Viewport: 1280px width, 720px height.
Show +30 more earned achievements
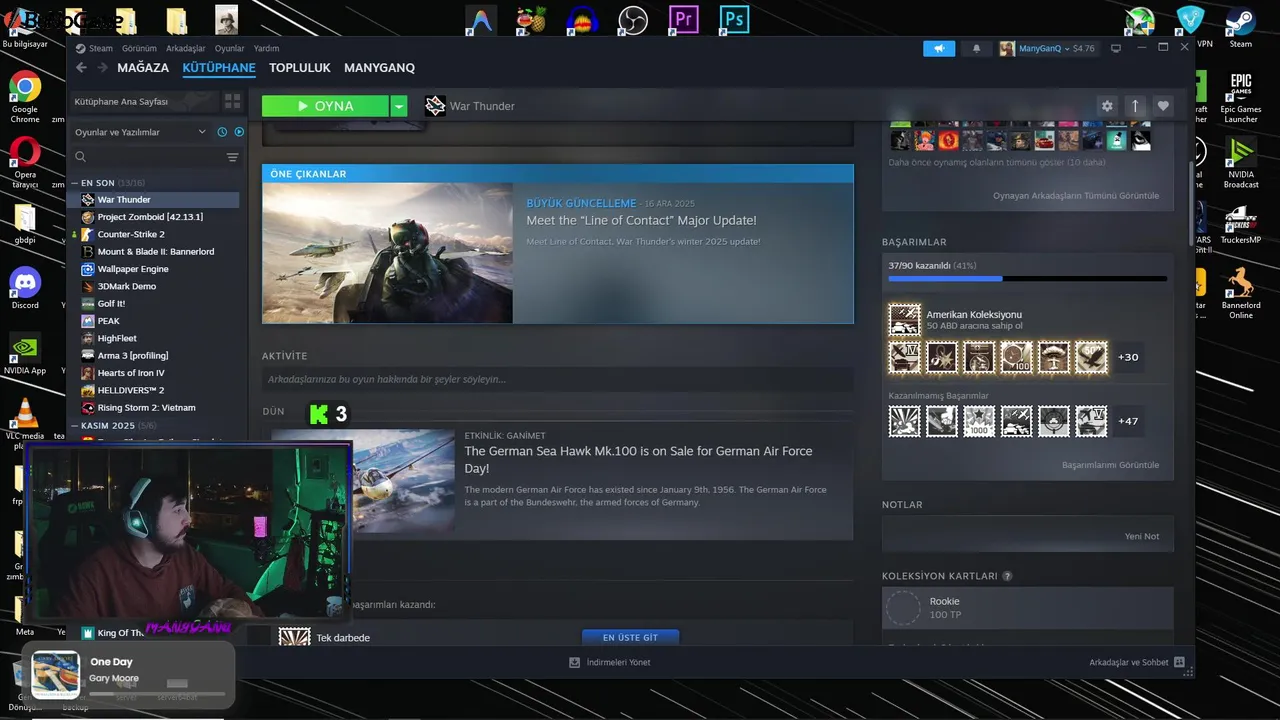pyautogui.click(x=1128, y=357)
